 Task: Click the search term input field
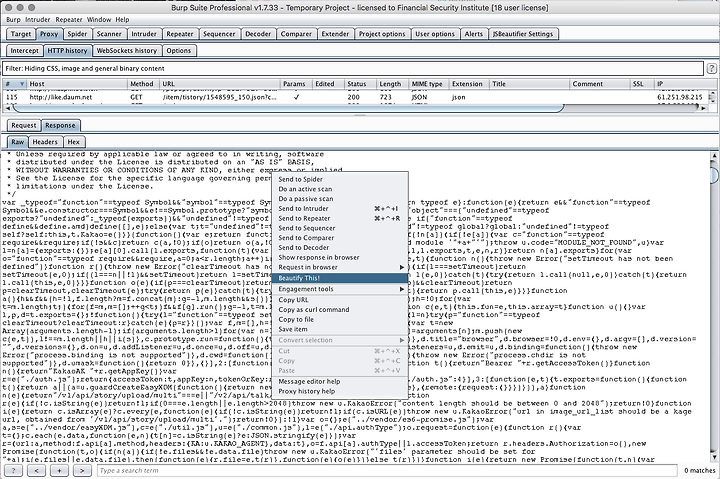point(387,470)
